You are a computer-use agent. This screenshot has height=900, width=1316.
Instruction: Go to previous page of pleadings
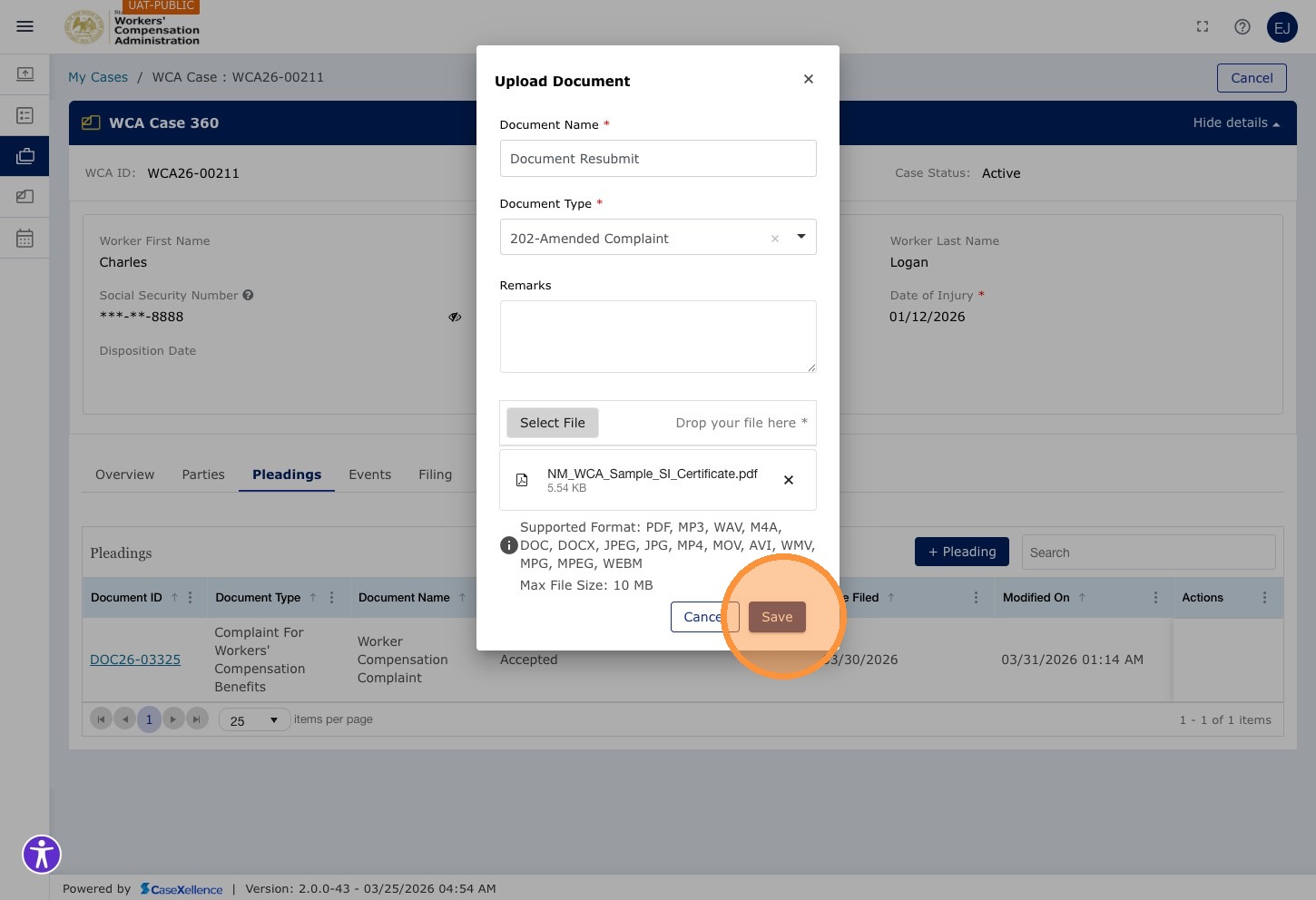125,719
